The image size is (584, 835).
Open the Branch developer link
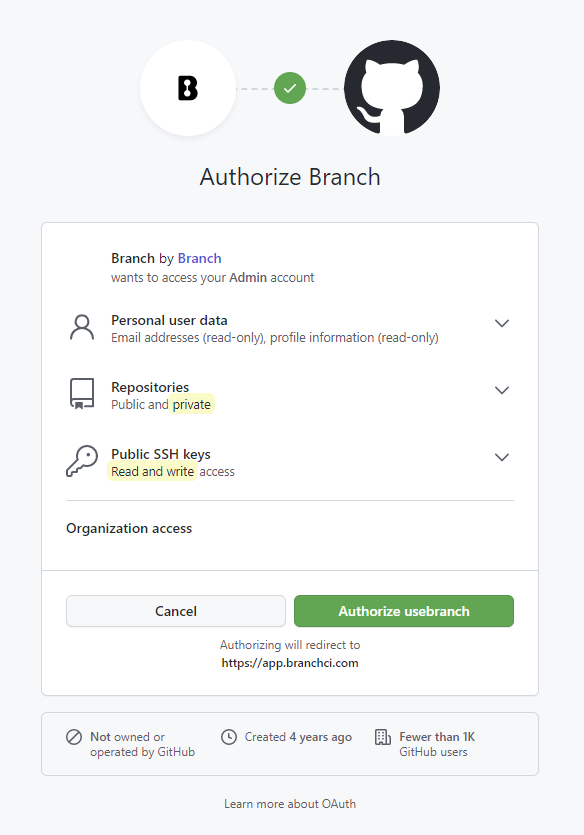coord(199,258)
